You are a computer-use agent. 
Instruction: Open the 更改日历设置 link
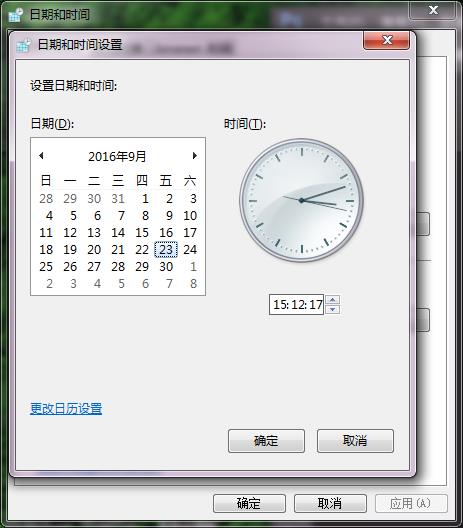tap(66, 408)
